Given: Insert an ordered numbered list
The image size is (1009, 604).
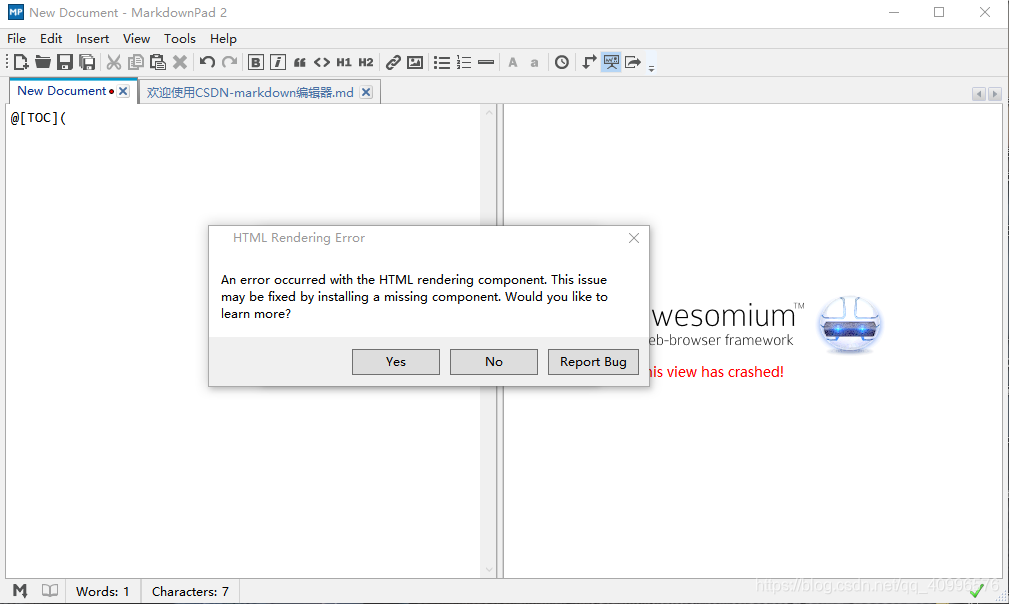Looking at the screenshot, I should tap(464, 62).
